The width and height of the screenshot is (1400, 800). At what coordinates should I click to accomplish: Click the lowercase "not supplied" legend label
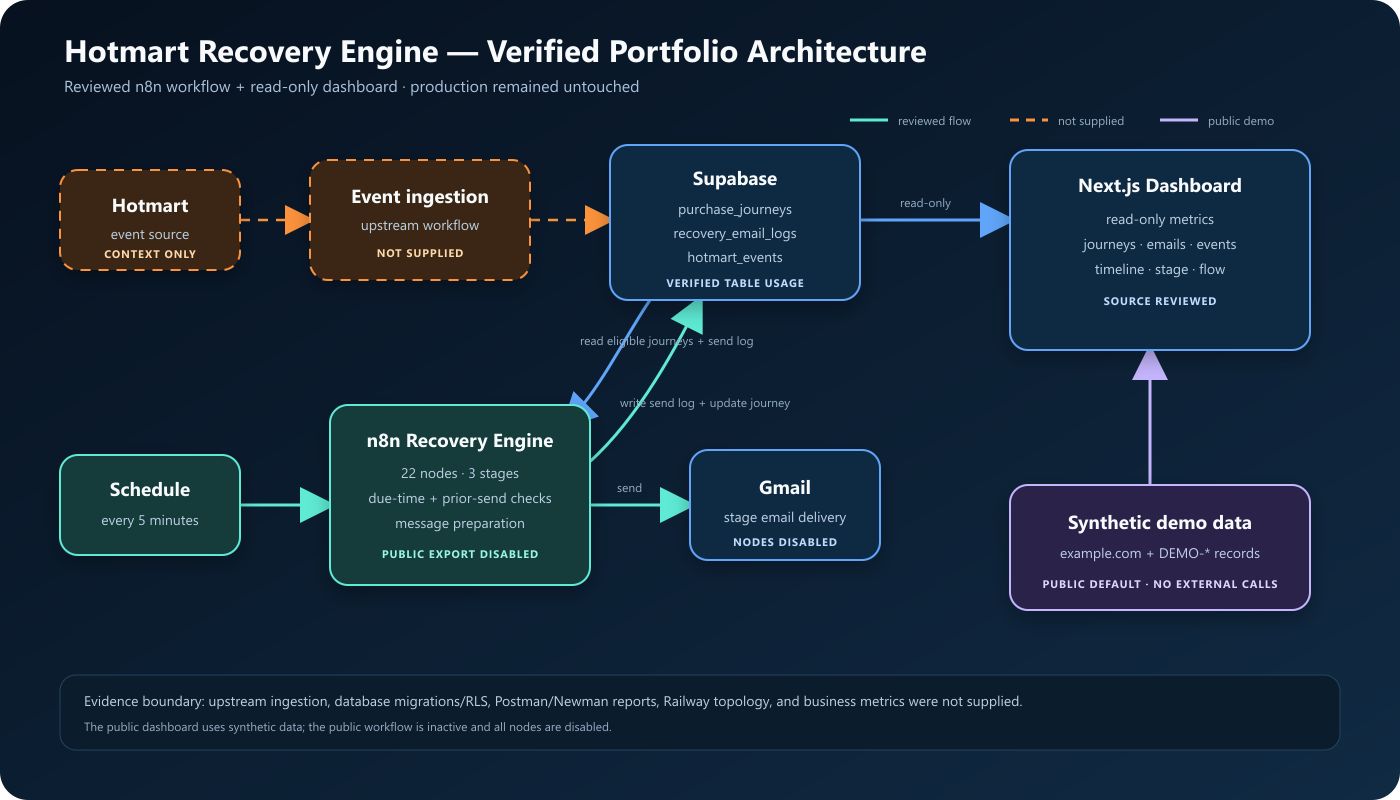coord(1091,121)
